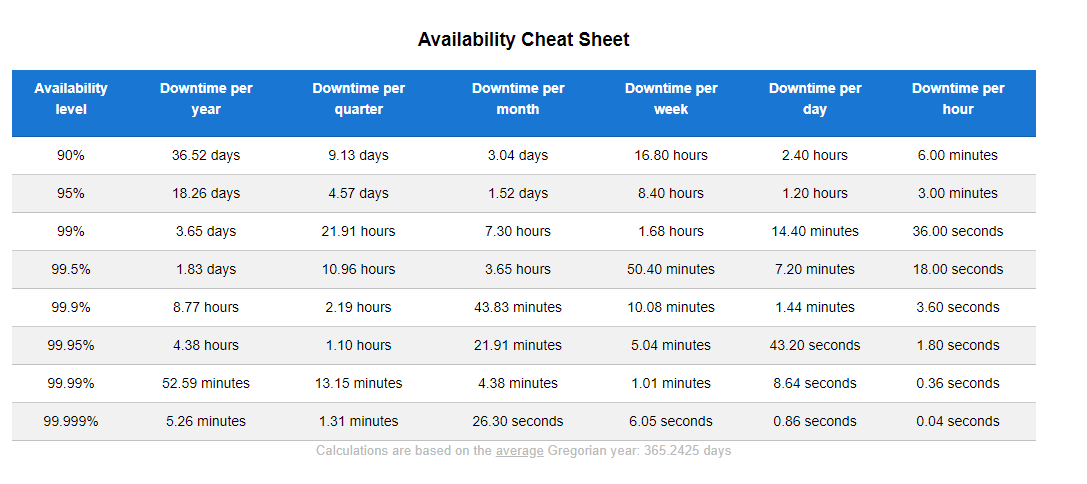Select the 99.95% availability level cell
Image resolution: width=1087 pixels, height=484 pixels.
click(71, 345)
